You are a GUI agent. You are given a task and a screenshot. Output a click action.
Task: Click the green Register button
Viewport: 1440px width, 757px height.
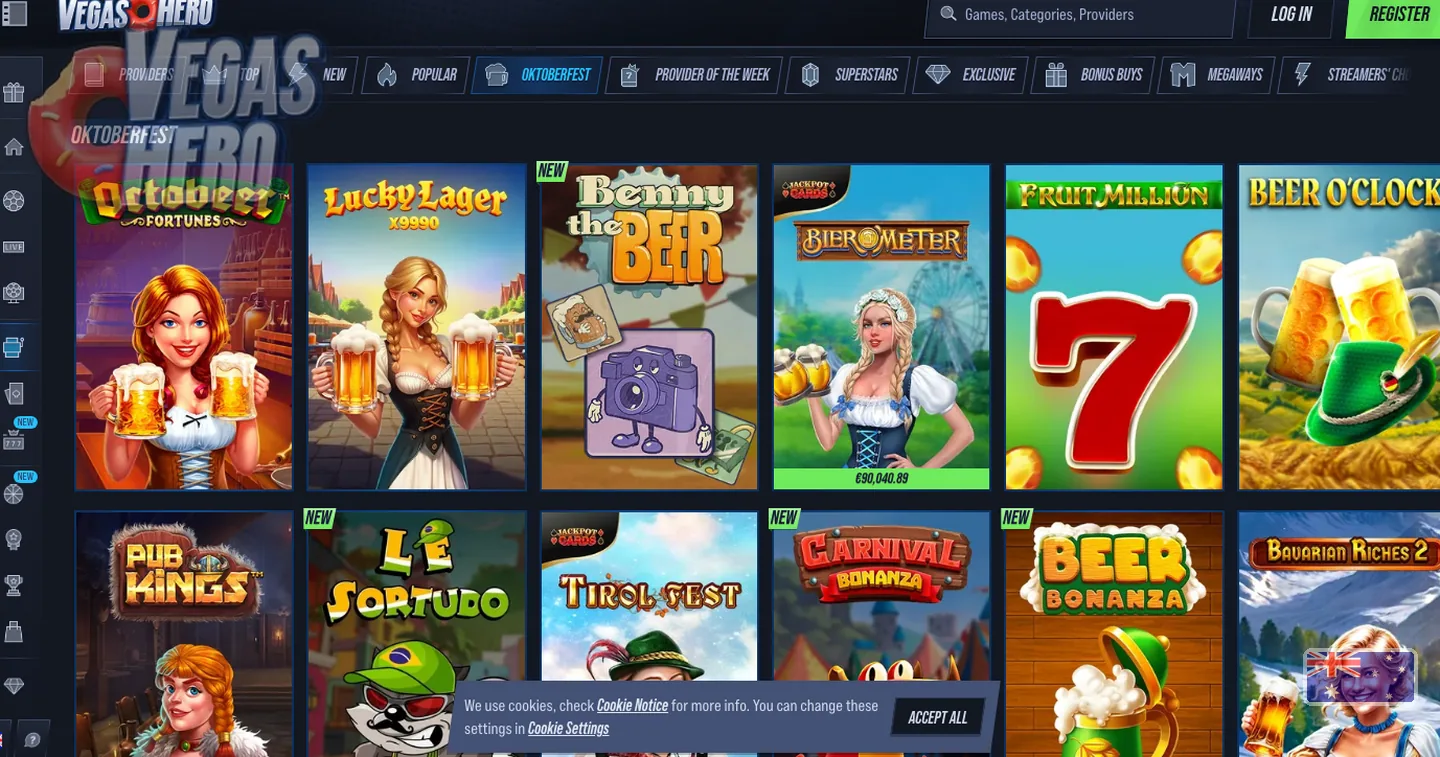pyautogui.click(x=1394, y=15)
